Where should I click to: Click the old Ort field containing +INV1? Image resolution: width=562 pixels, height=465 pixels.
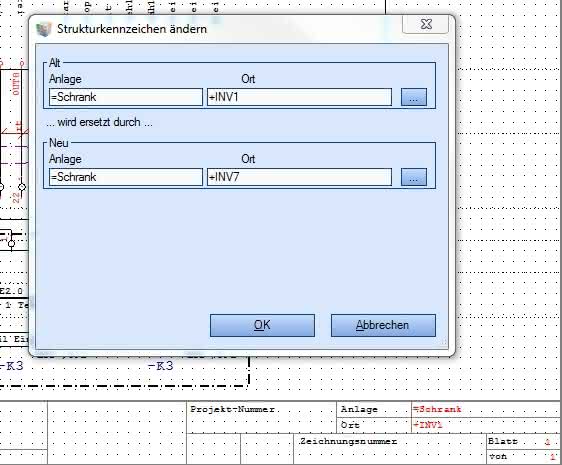pyautogui.click(x=299, y=97)
